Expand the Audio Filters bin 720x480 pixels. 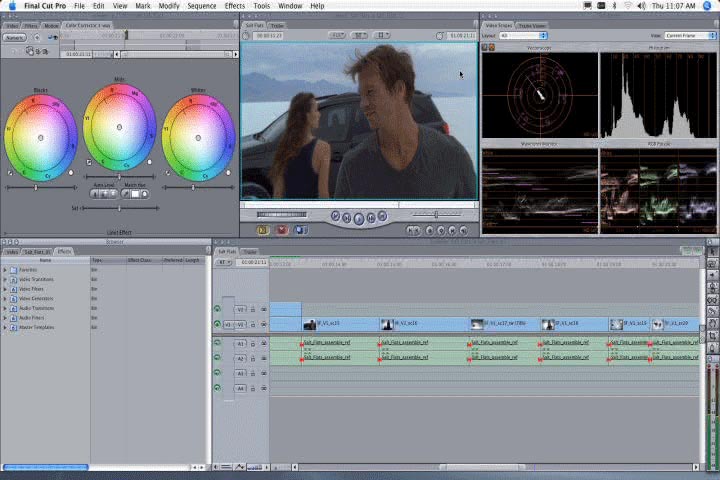[x=5, y=318]
